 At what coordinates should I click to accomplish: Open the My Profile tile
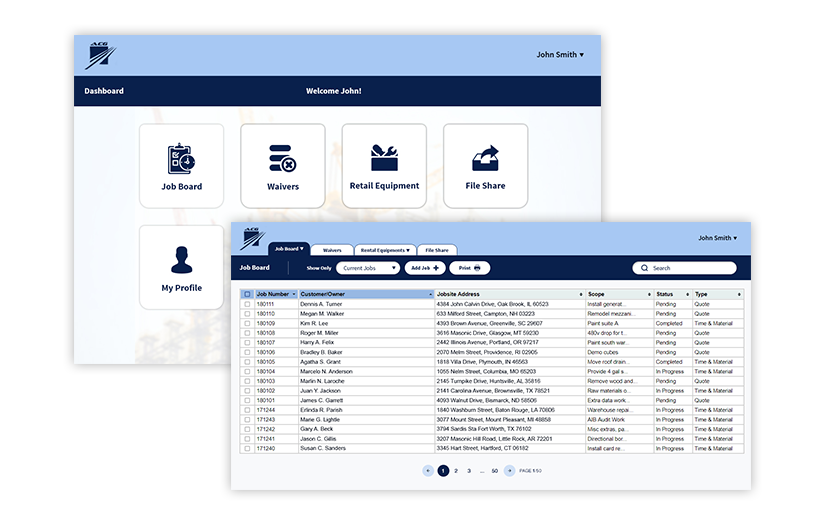[x=181, y=267]
